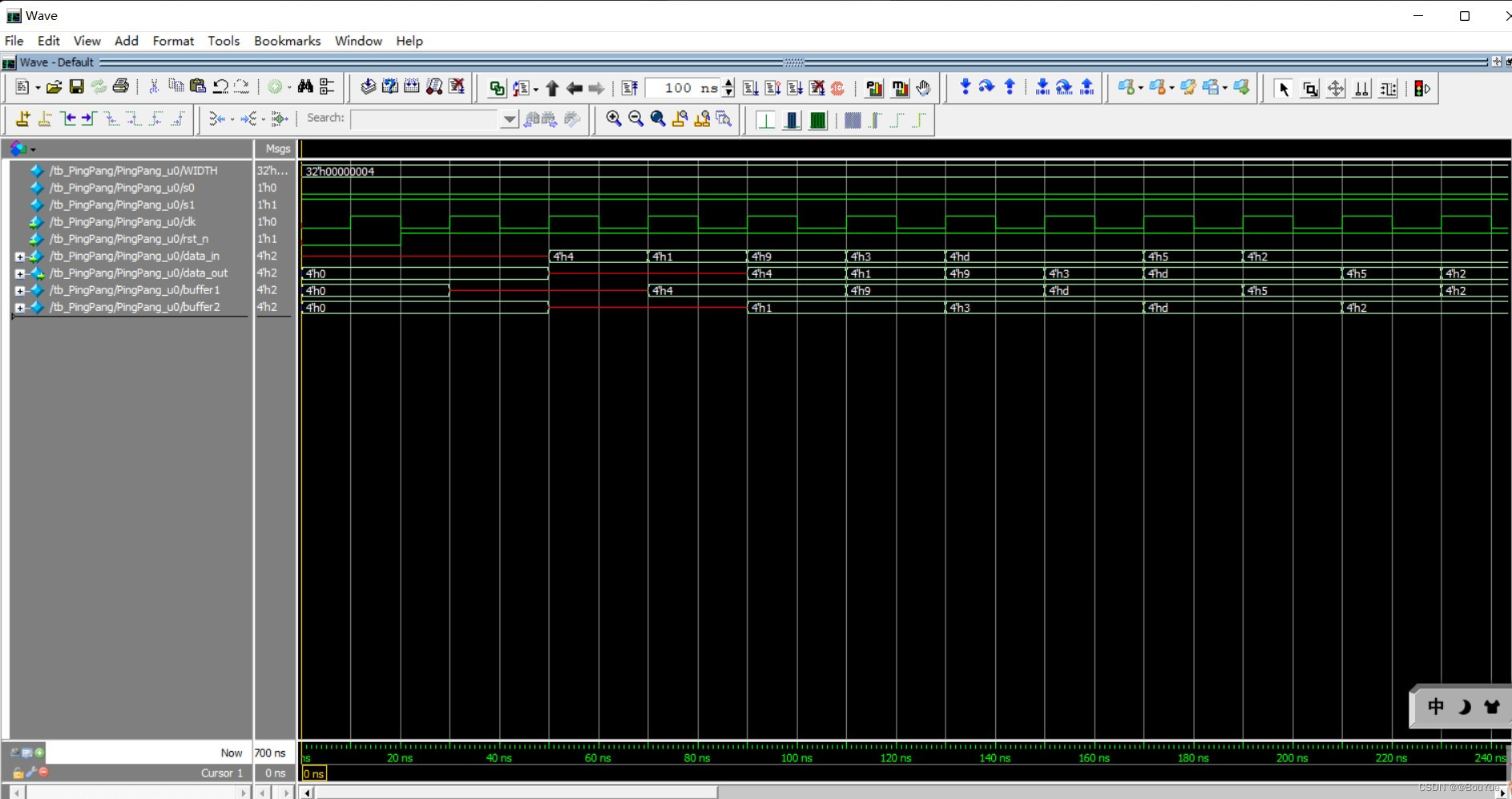1512x799 pixels.
Task: Toggle Zoom mouse mode
Action: [x=1311, y=88]
